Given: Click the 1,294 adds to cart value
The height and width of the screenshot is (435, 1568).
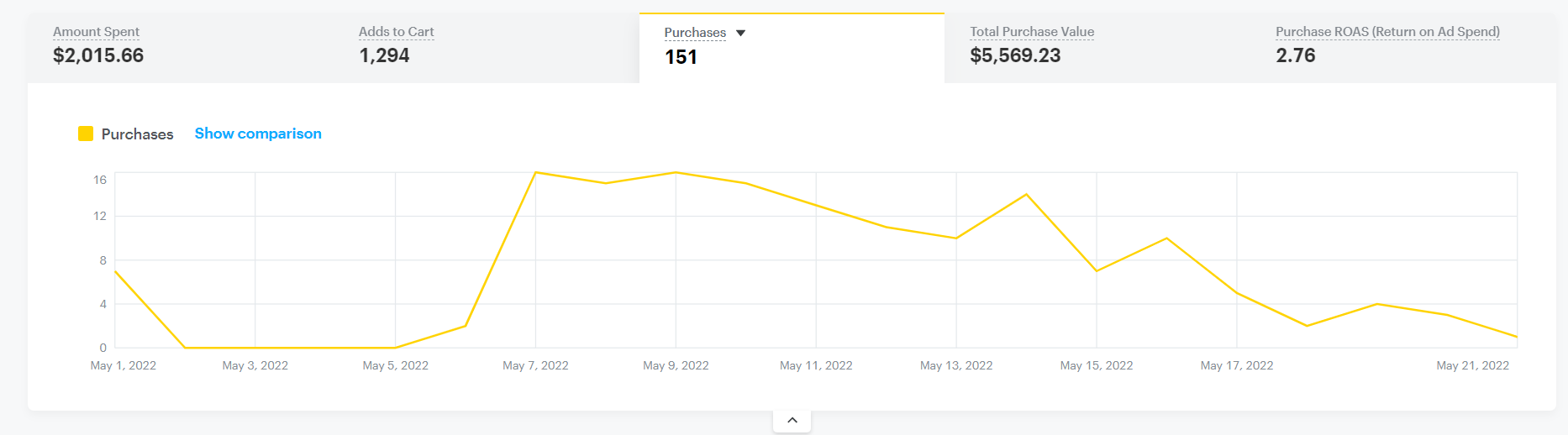Looking at the screenshot, I should [384, 55].
